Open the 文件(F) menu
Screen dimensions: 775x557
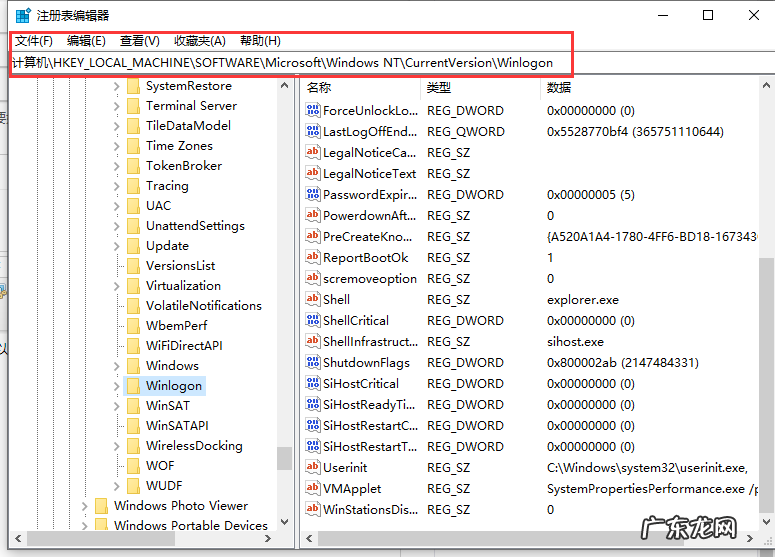(x=33, y=41)
